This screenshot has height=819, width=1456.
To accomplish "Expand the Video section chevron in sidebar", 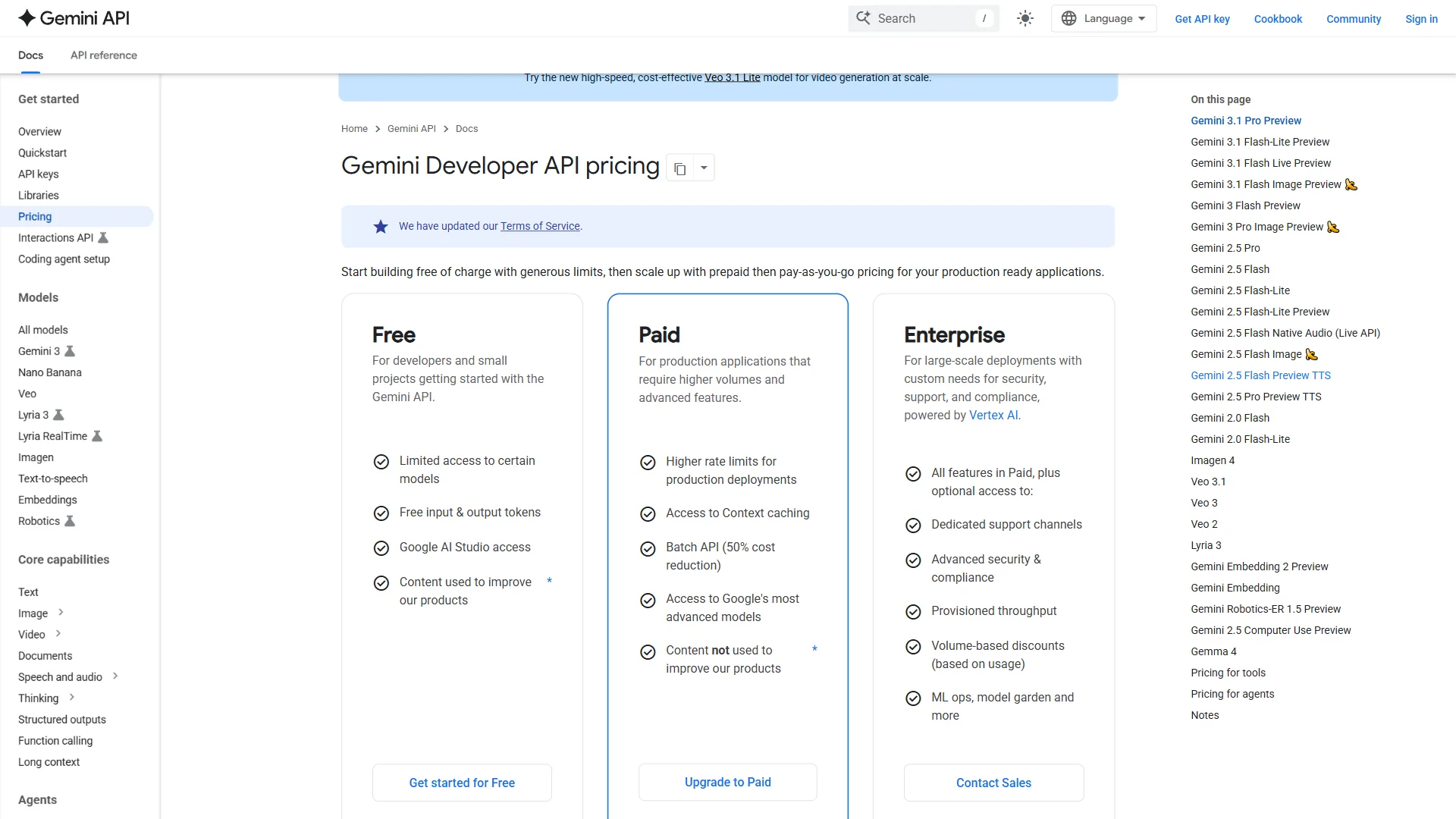I will (x=58, y=633).
